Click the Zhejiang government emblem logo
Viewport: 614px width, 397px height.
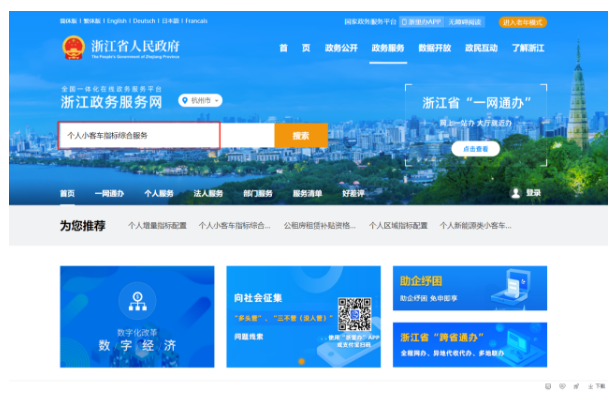click(x=74, y=48)
